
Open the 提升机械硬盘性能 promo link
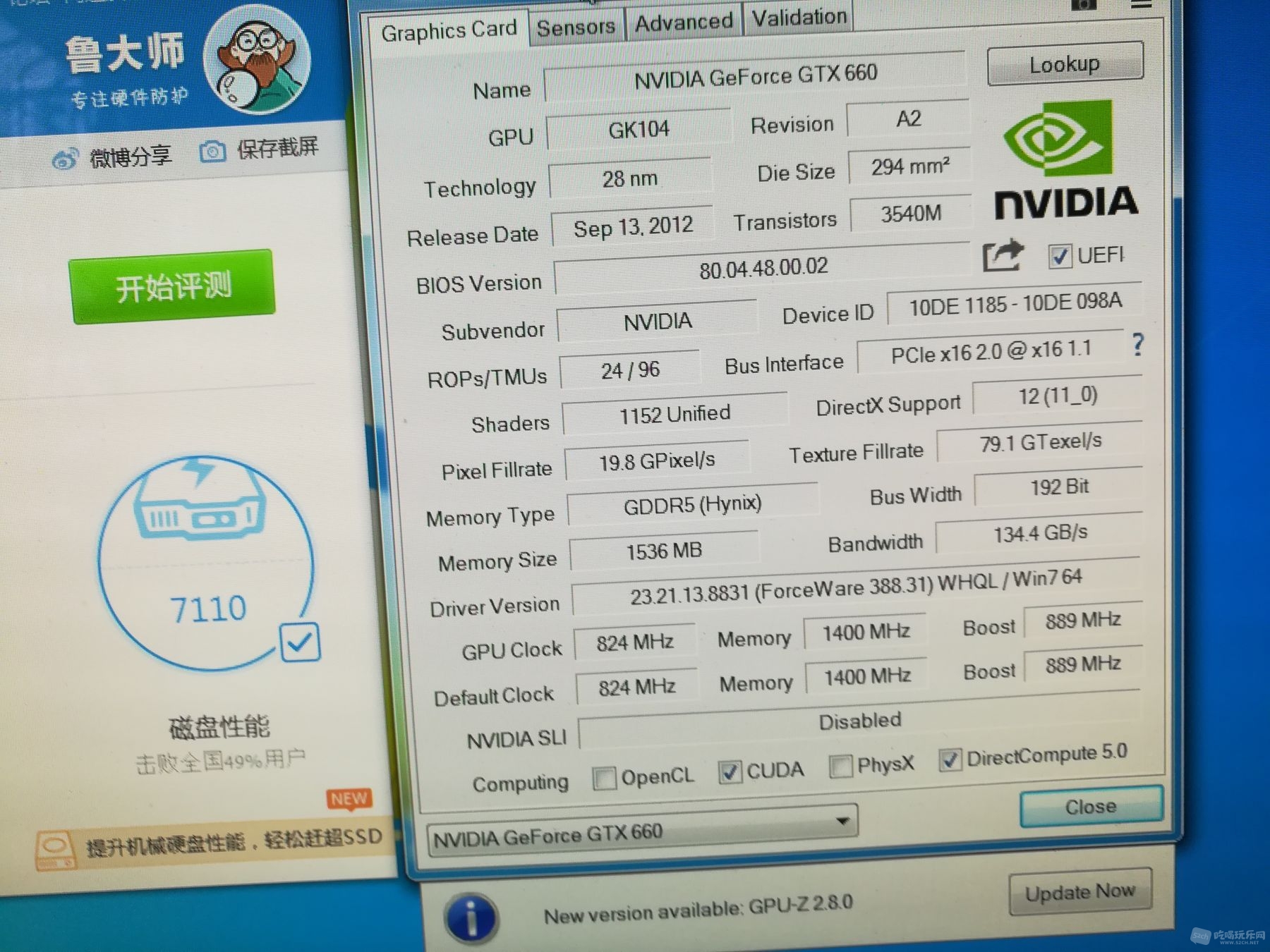click(234, 841)
